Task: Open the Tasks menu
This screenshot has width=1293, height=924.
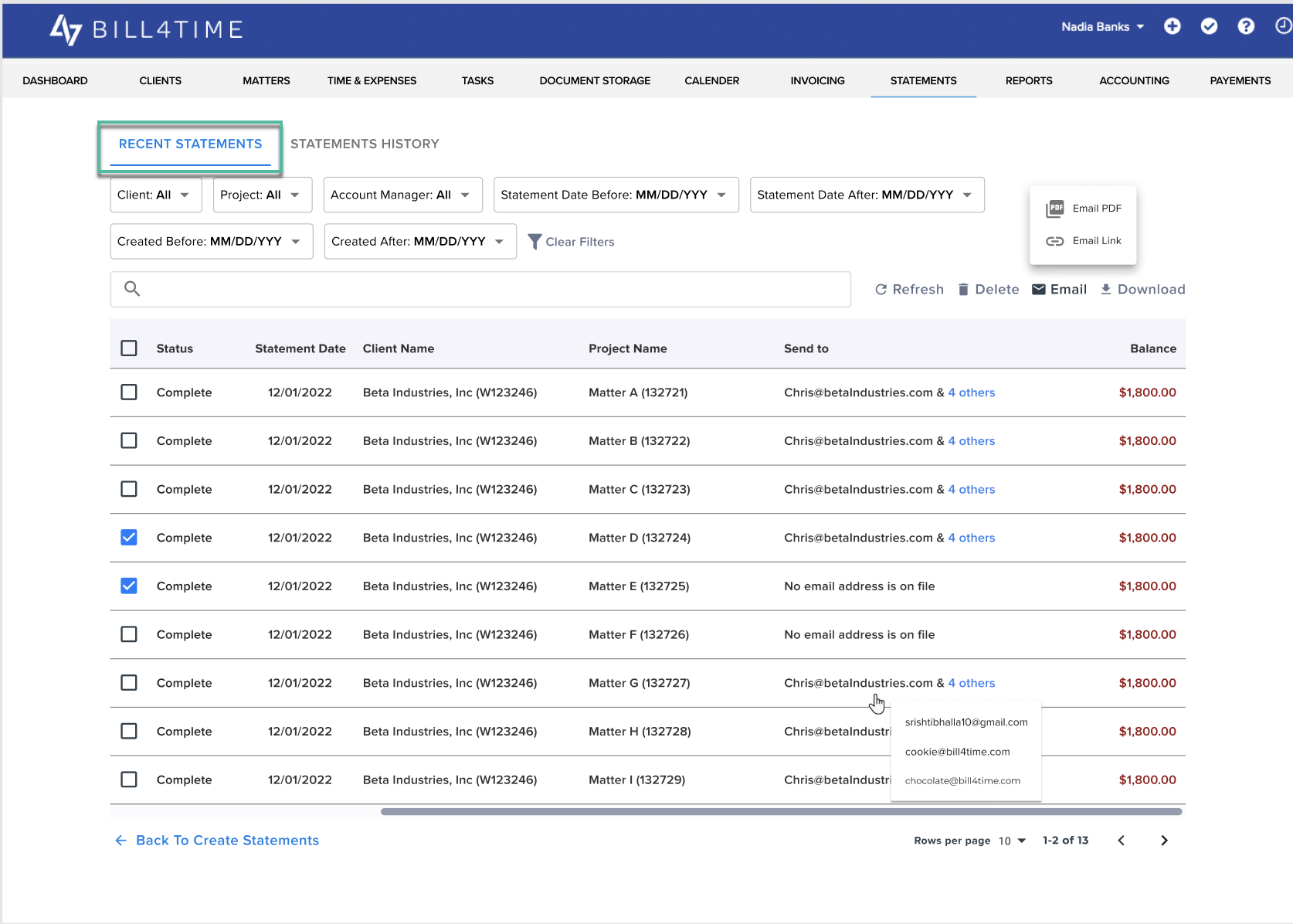Action: pos(477,80)
